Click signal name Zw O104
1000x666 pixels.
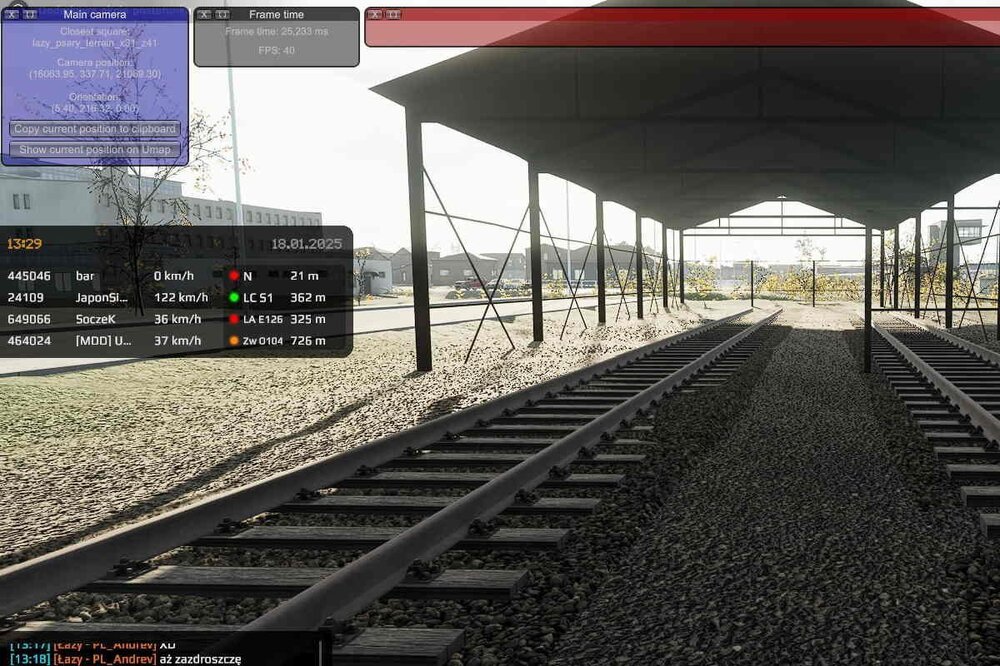(x=263, y=341)
